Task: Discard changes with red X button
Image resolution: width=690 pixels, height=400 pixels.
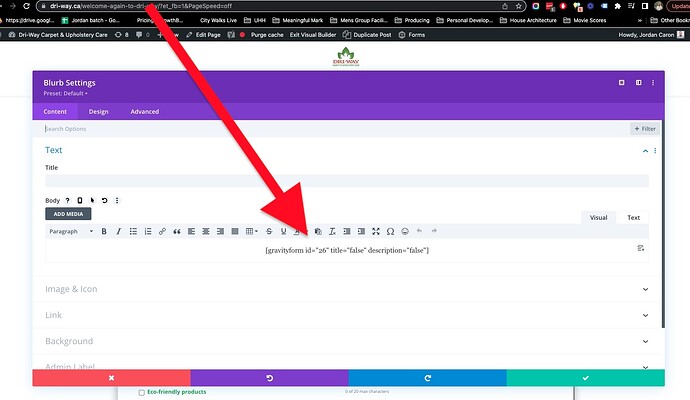Action: pos(111,378)
